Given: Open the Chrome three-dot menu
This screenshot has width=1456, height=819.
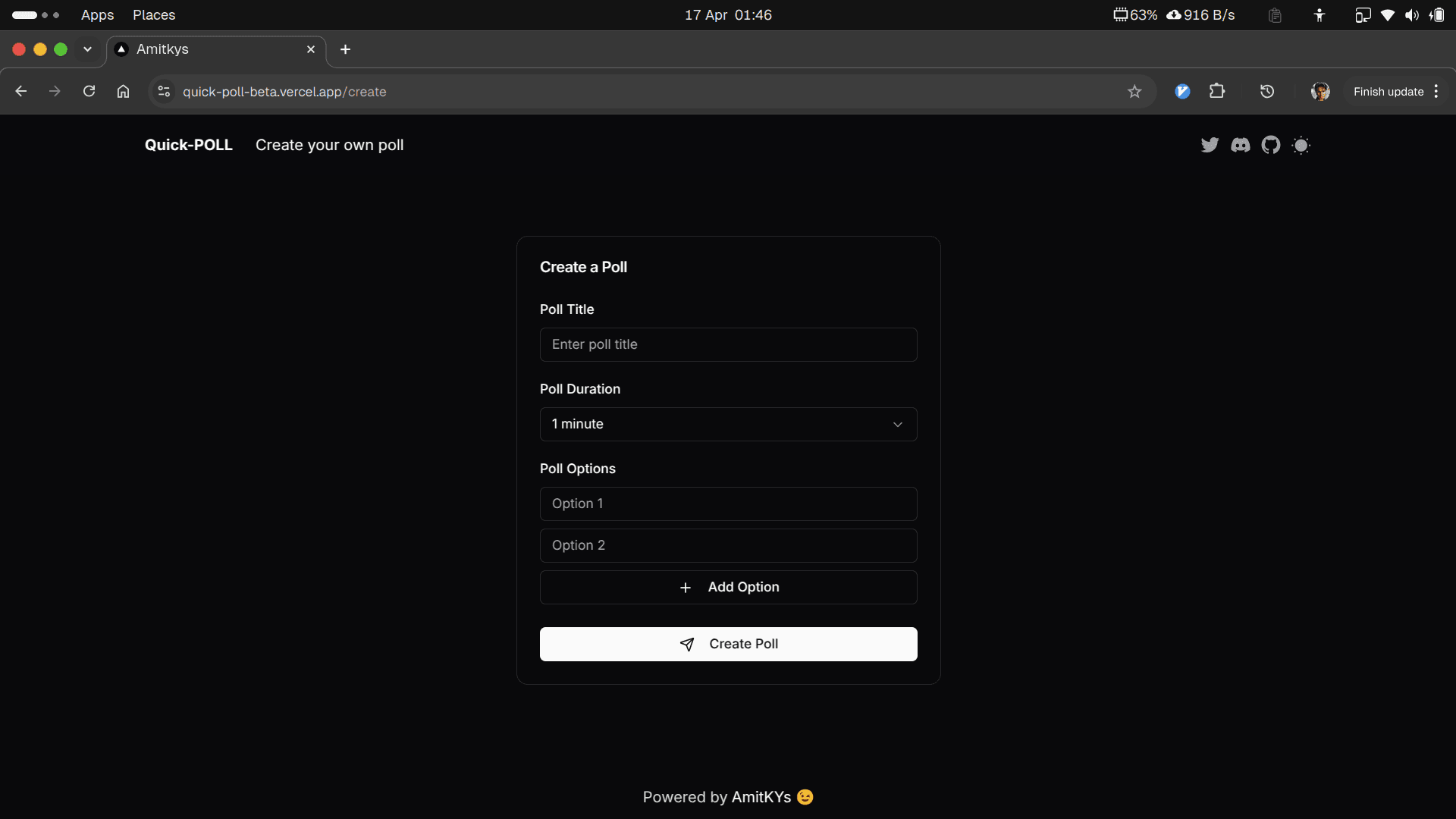Looking at the screenshot, I should 1436,92.
